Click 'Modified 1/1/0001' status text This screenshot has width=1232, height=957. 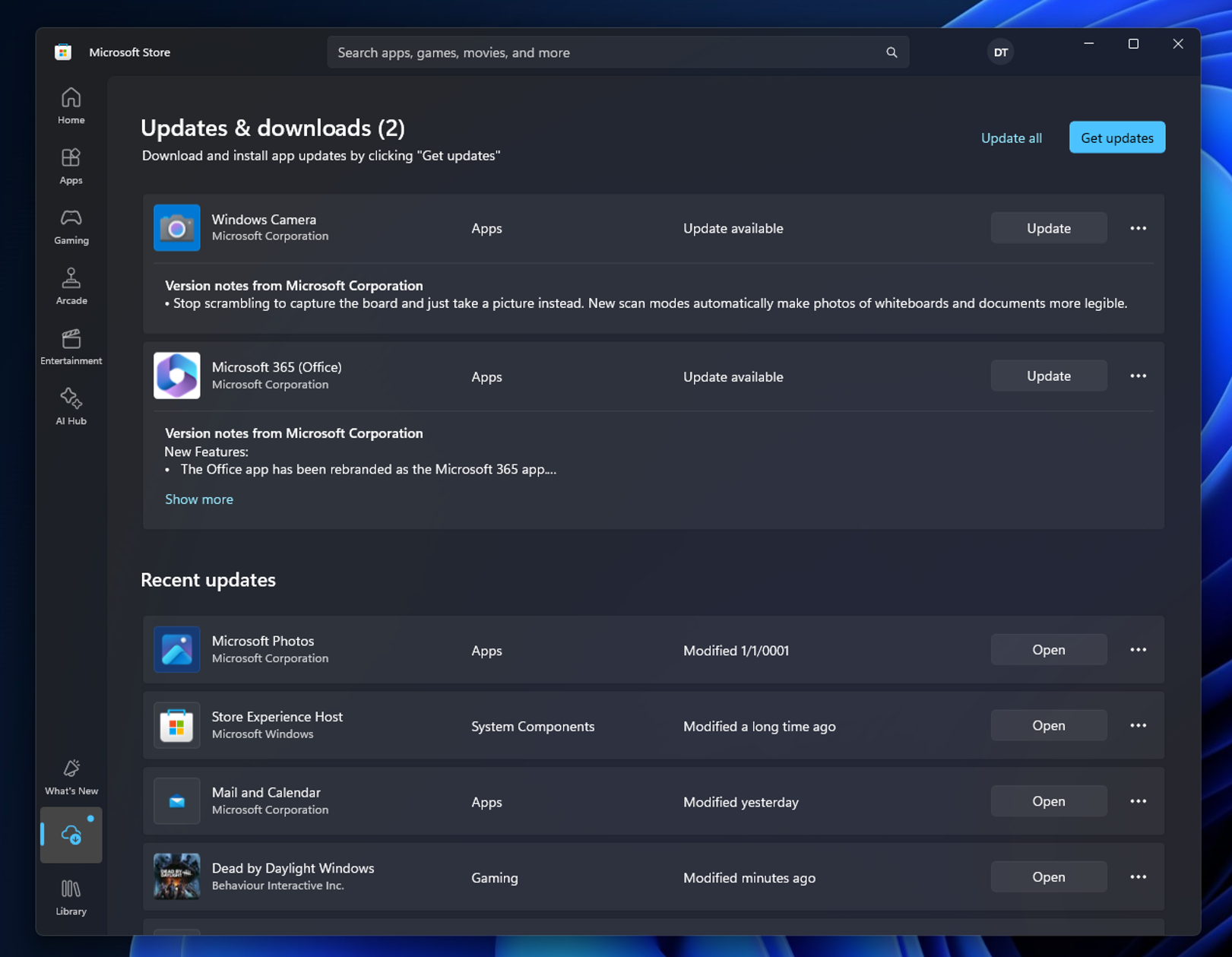point(736,651)
